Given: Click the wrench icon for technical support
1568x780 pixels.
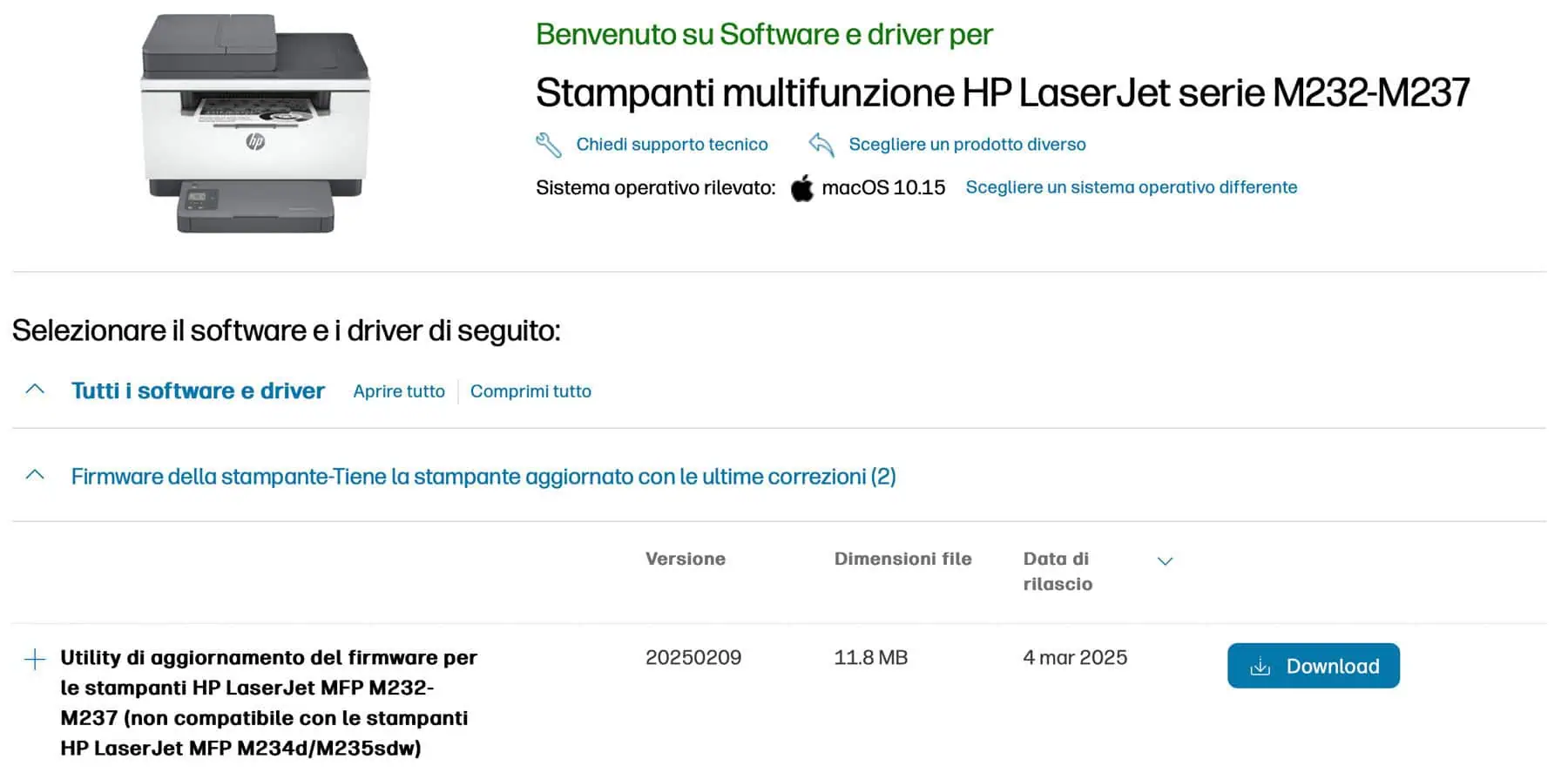Looking at the screenshot, I should click(x=548, y=145).
